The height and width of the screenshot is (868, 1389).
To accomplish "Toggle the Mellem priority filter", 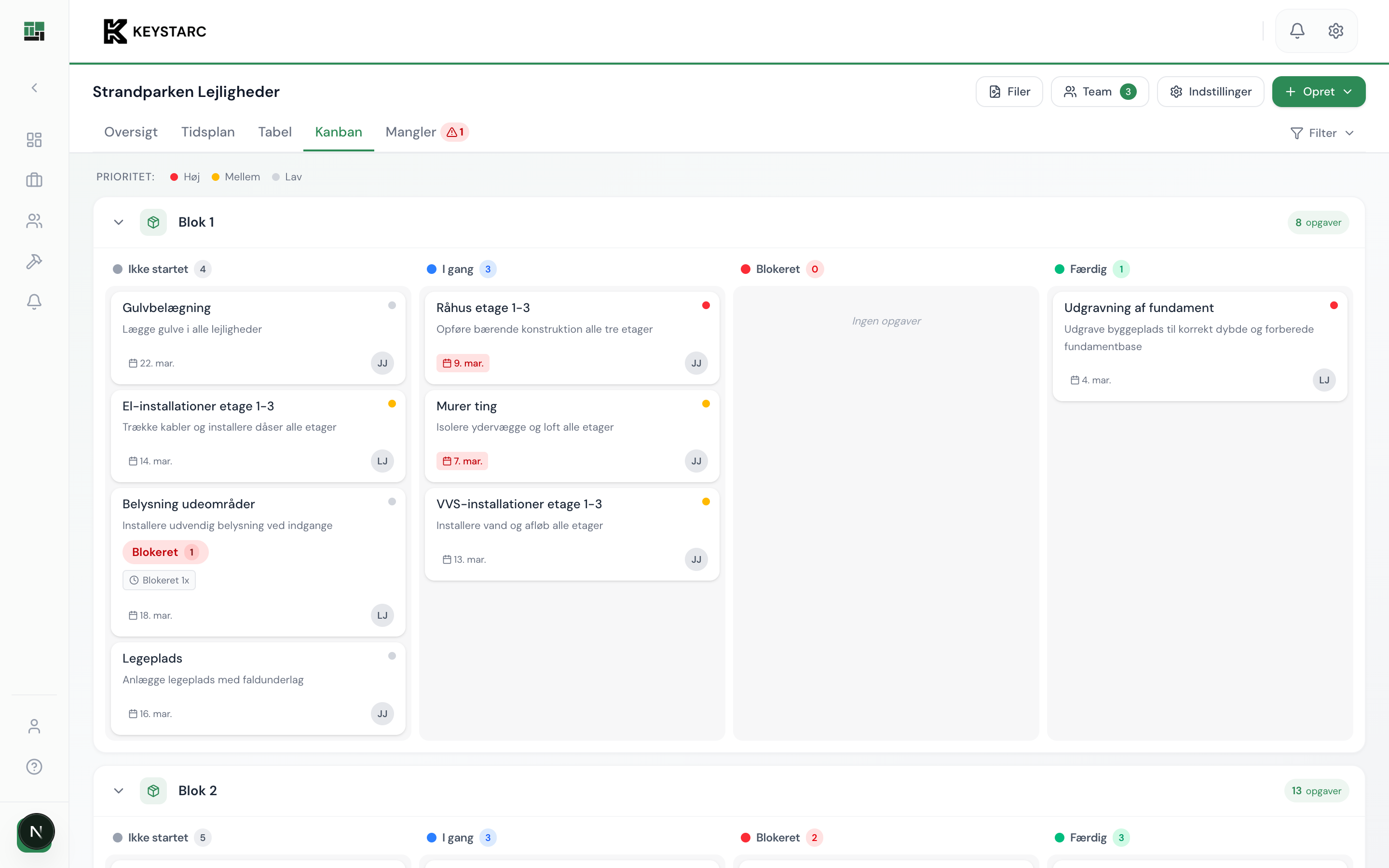I will tap(235, 176).
